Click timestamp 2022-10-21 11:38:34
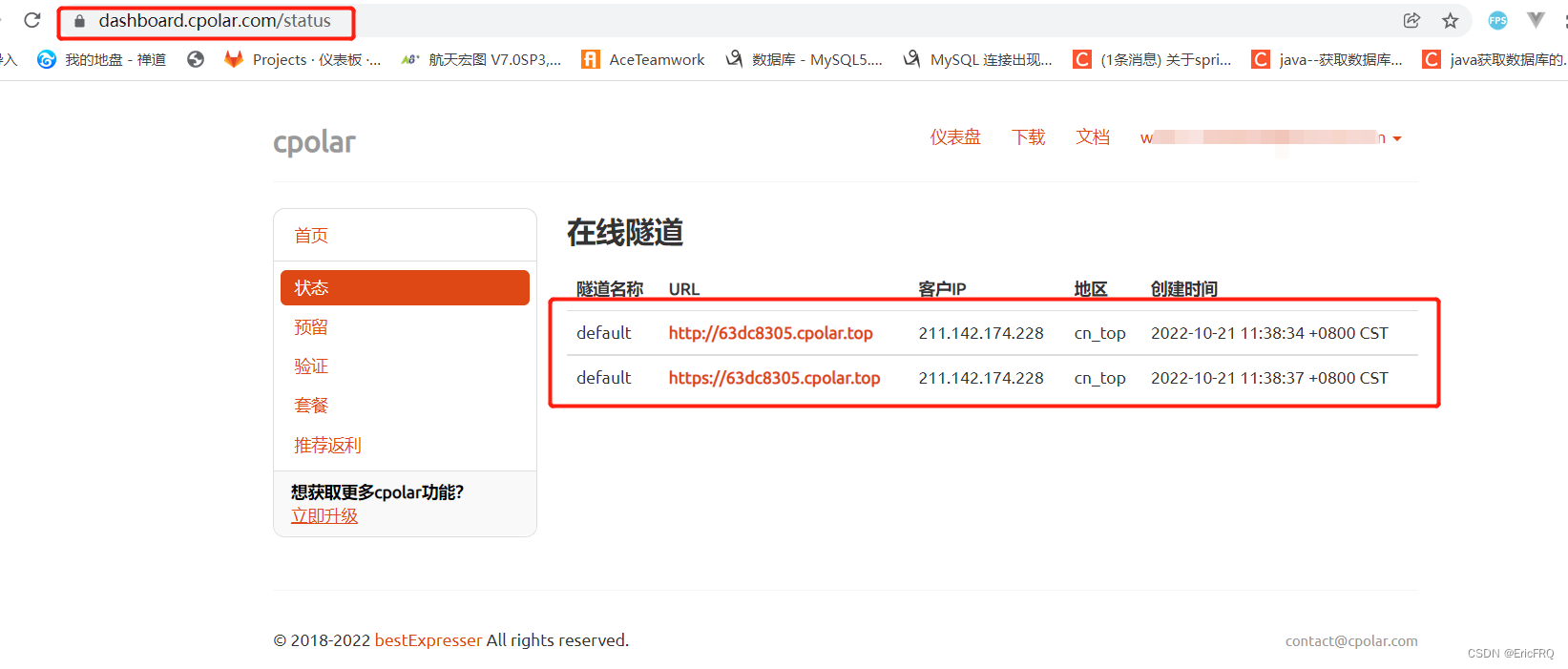Image resolution: width=1568 pixels, height=669 pixels. 1269,333
